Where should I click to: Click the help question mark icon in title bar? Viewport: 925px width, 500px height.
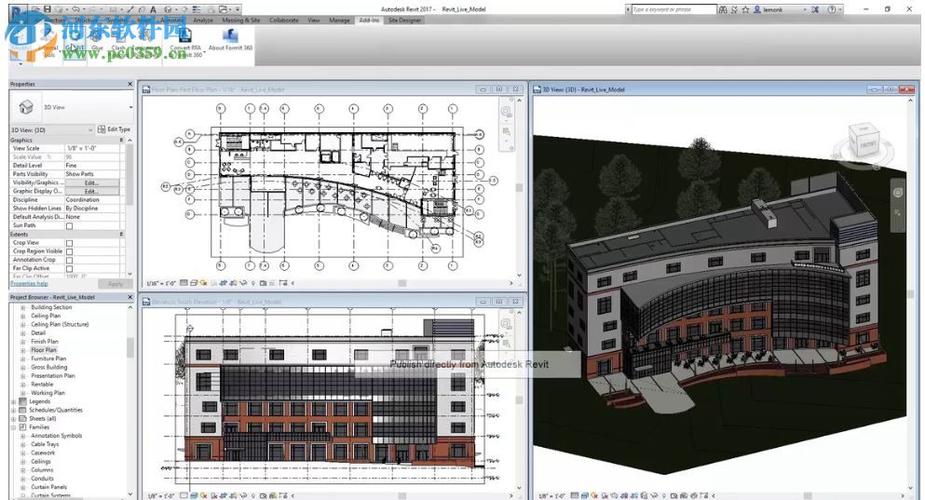point(832,10)
